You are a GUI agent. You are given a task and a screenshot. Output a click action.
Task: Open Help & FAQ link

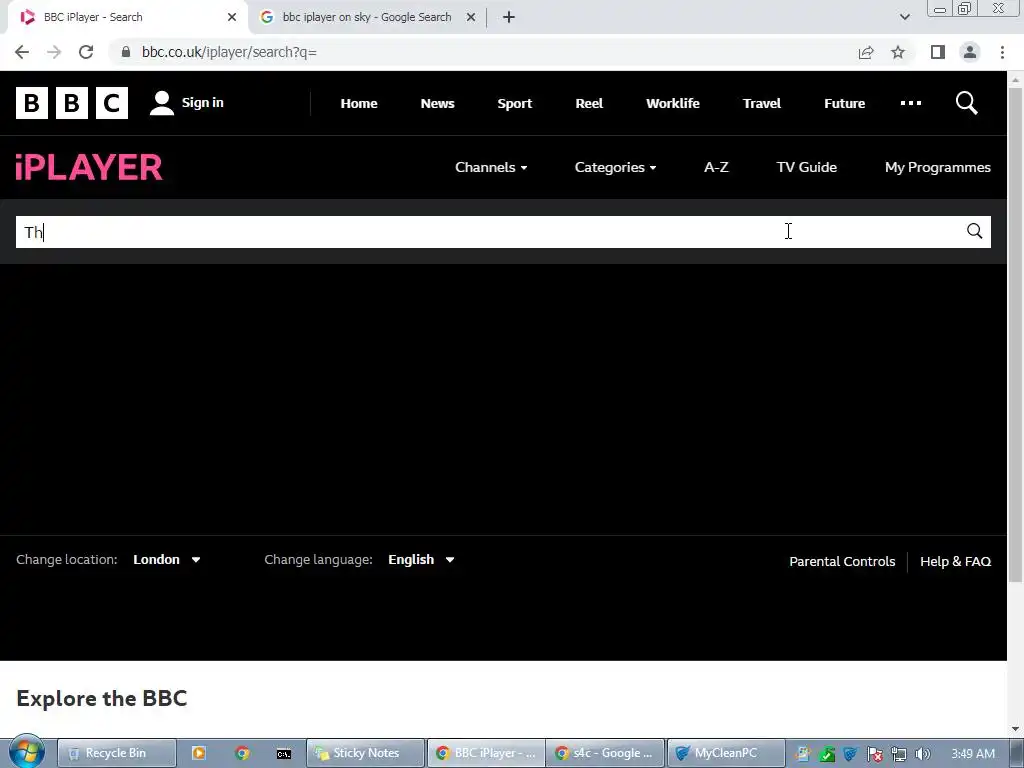pos(955,562)
